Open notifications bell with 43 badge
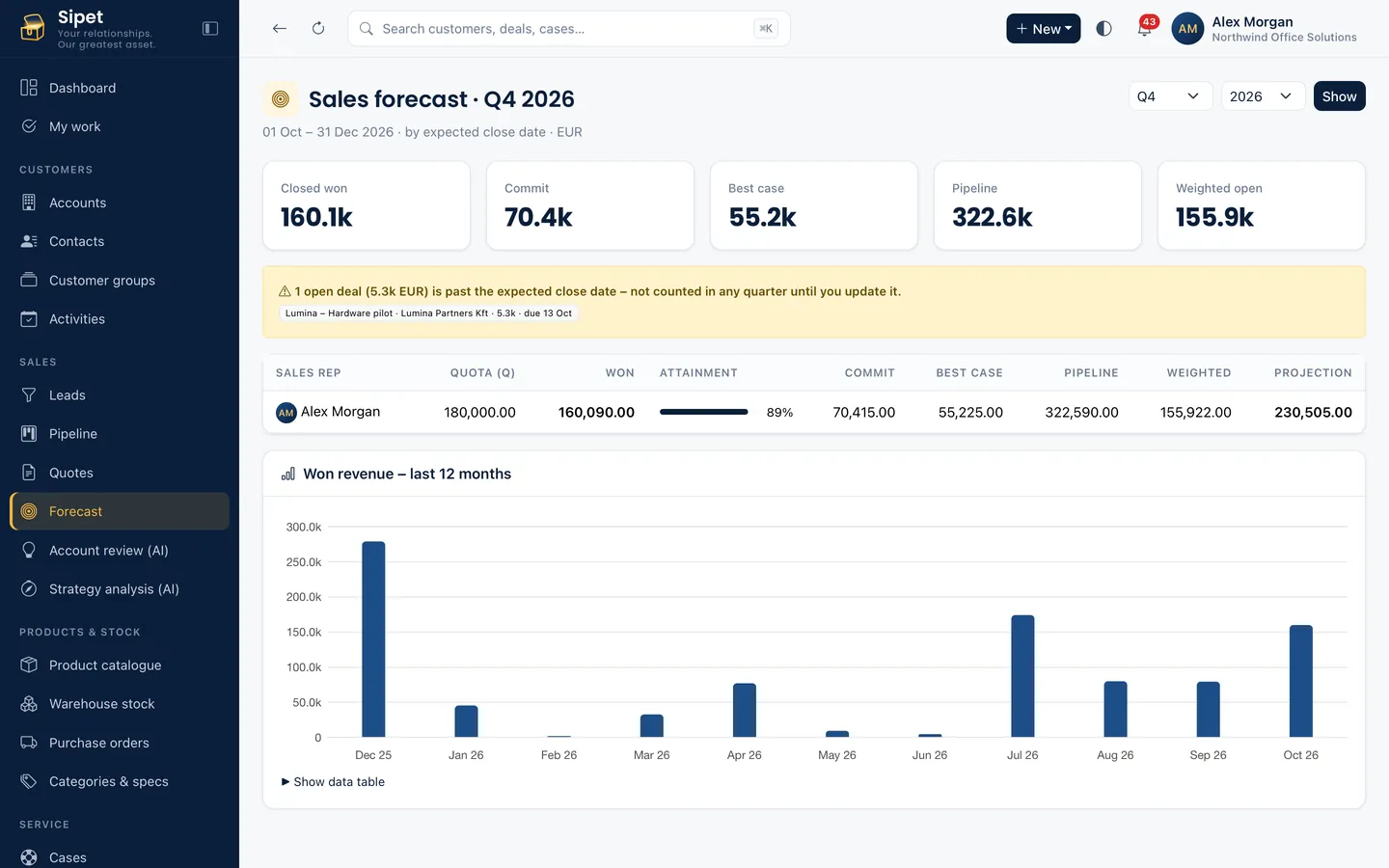Viewport: 1389px width, 868px height. coord(1144,28)
